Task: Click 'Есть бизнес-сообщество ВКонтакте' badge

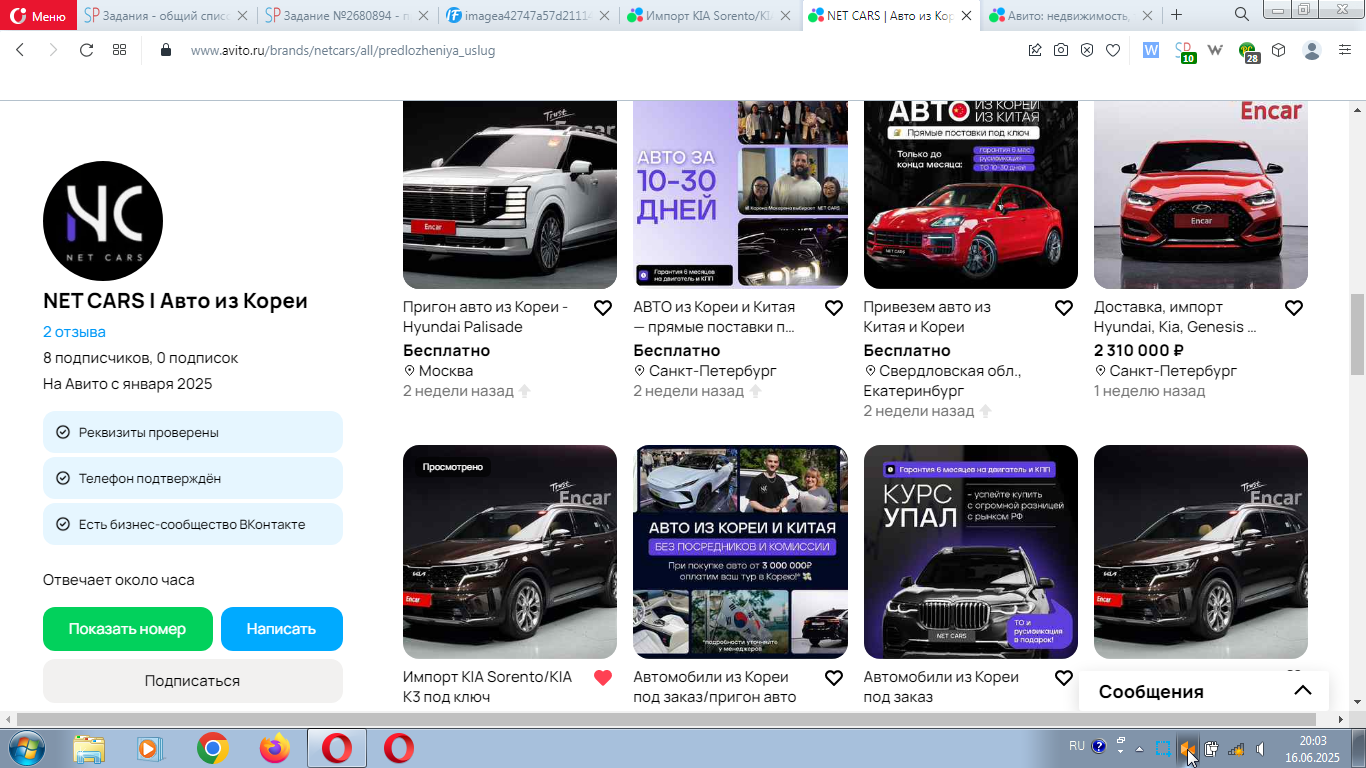Action: point(193,524)
